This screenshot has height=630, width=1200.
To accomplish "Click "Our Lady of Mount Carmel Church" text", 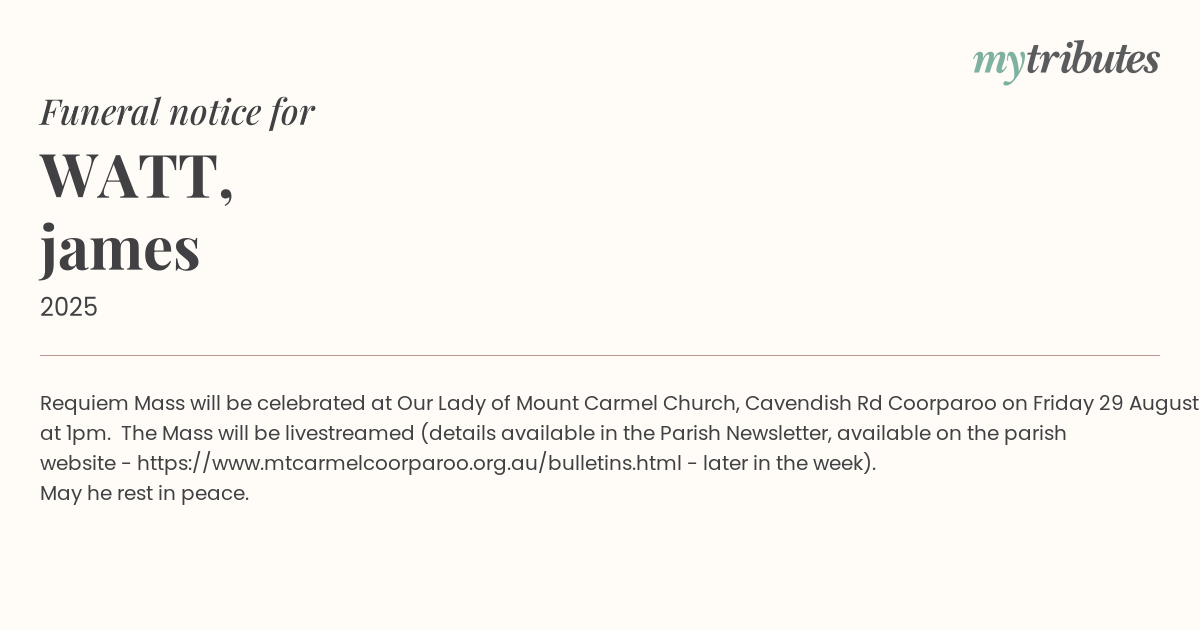I will tap(567, 403).
